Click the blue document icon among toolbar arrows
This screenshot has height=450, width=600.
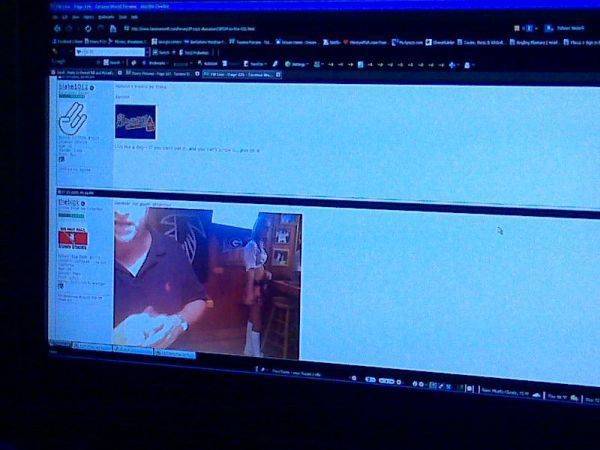point(360,65)
